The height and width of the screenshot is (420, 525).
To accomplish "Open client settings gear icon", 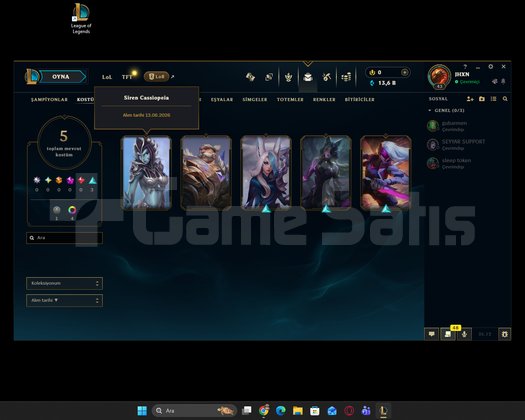I will [x=491, y=67].
